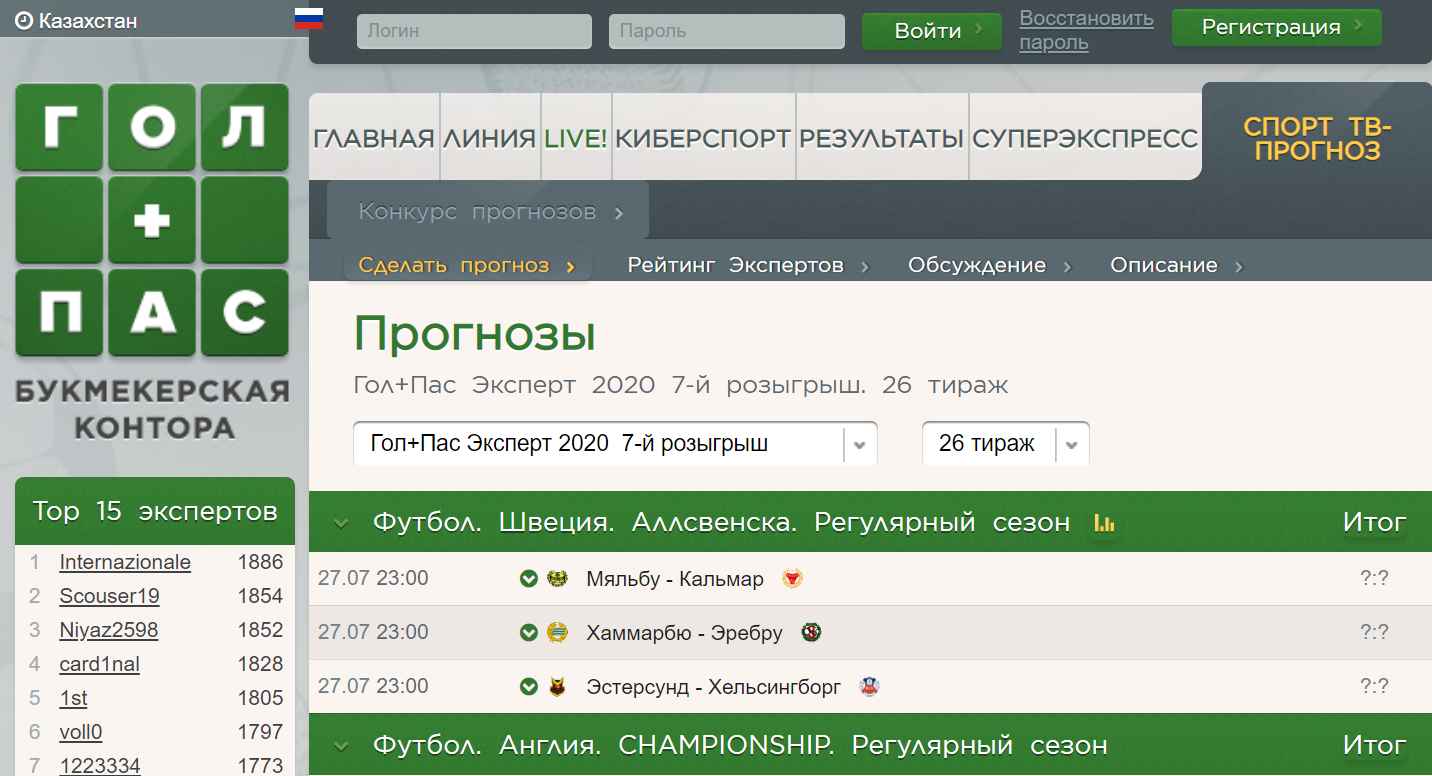The height and width of the screenshot is (776, 1432).
Task: Open the 26 тираж dropdown
Action: coord(1005,444)
